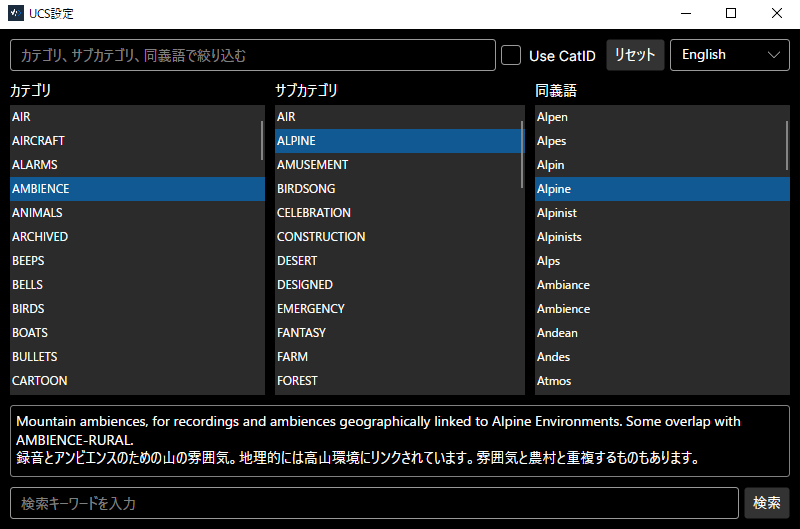Choose CONSTRUCTION from the subcategory list
The image size is (800, 529).
[x=321, y=237]
